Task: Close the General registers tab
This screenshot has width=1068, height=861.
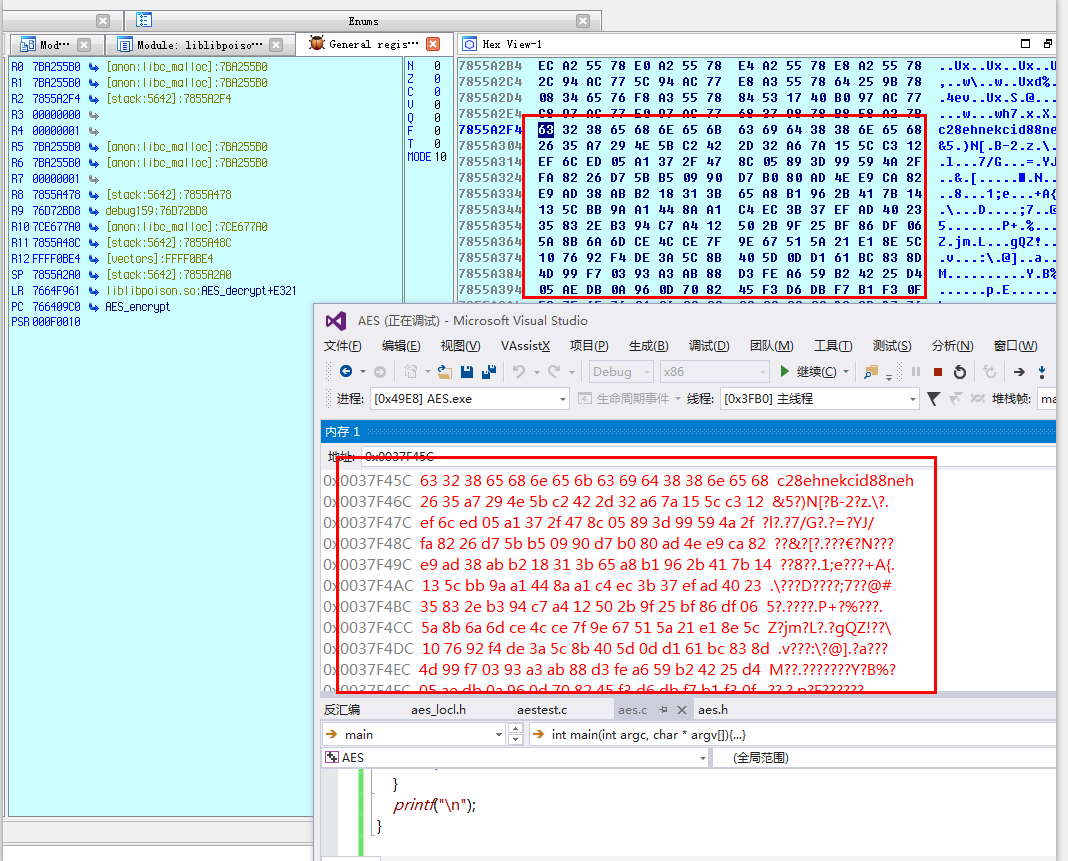Action: point(432,44)
